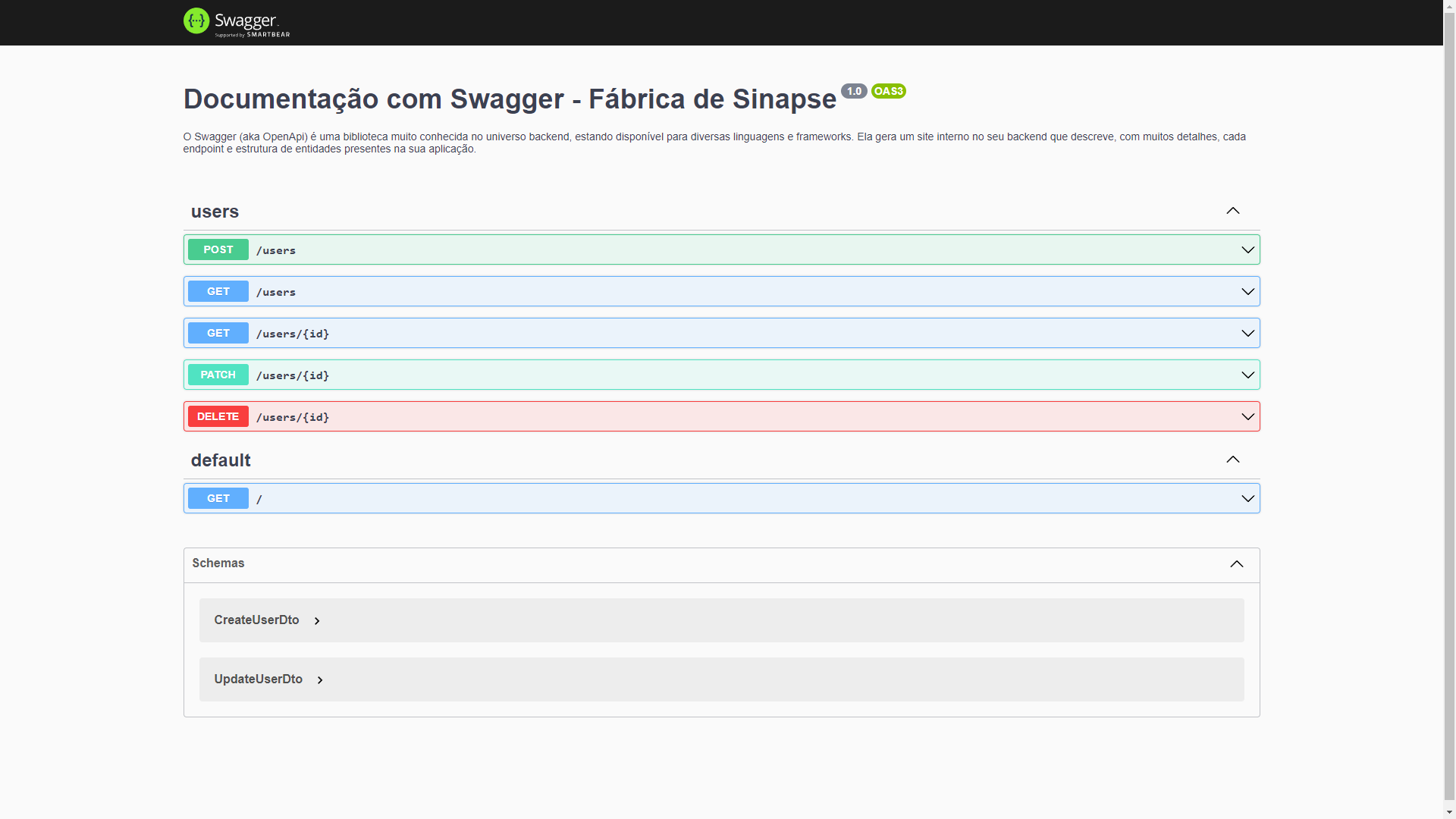The height and width of the screenshot is (819, 1456).
Task: Click the OAS3 version badge
Action: [888, 91]
